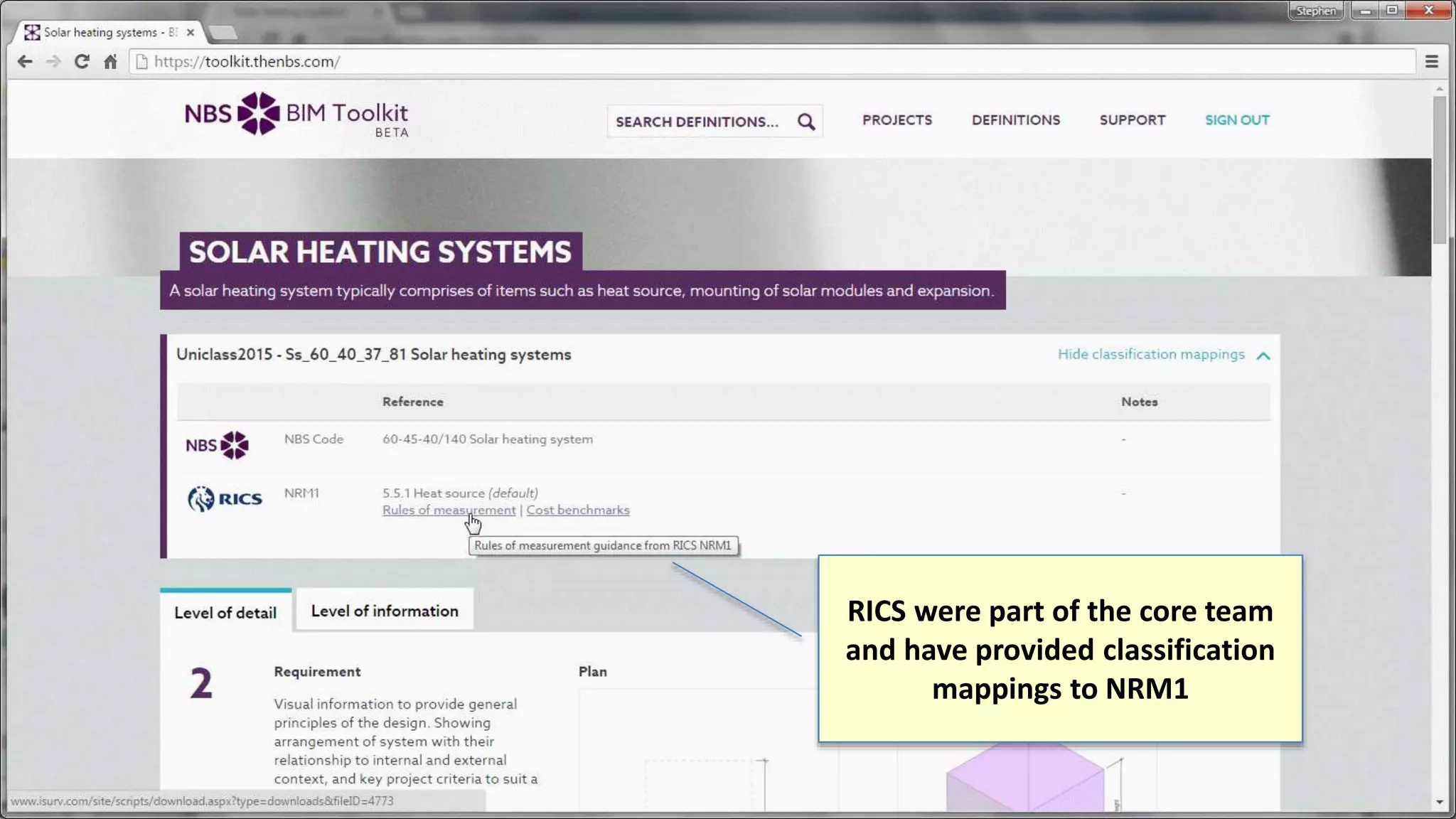Open the Definitions menu item
Screen dimensions: 1456x819
(x=1016, y=120)
